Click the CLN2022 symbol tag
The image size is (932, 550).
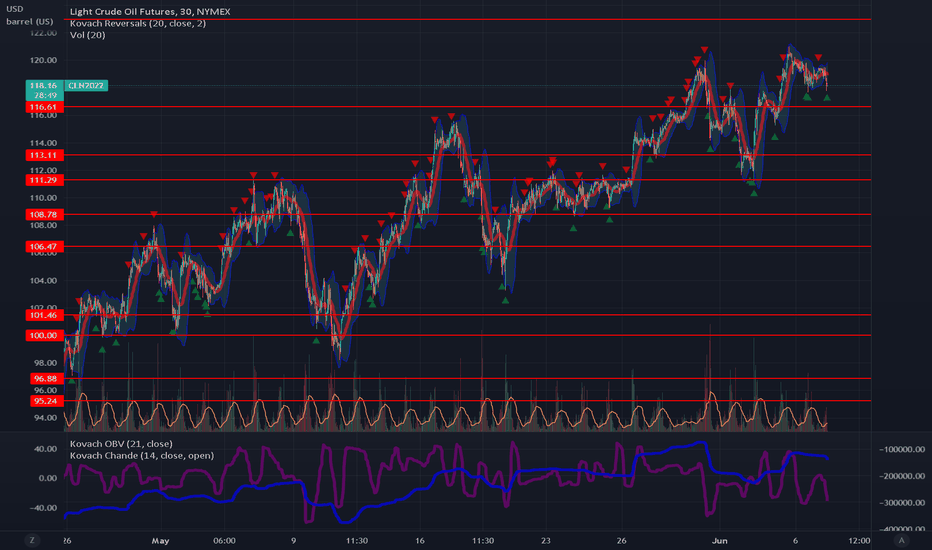coord(86,86)
